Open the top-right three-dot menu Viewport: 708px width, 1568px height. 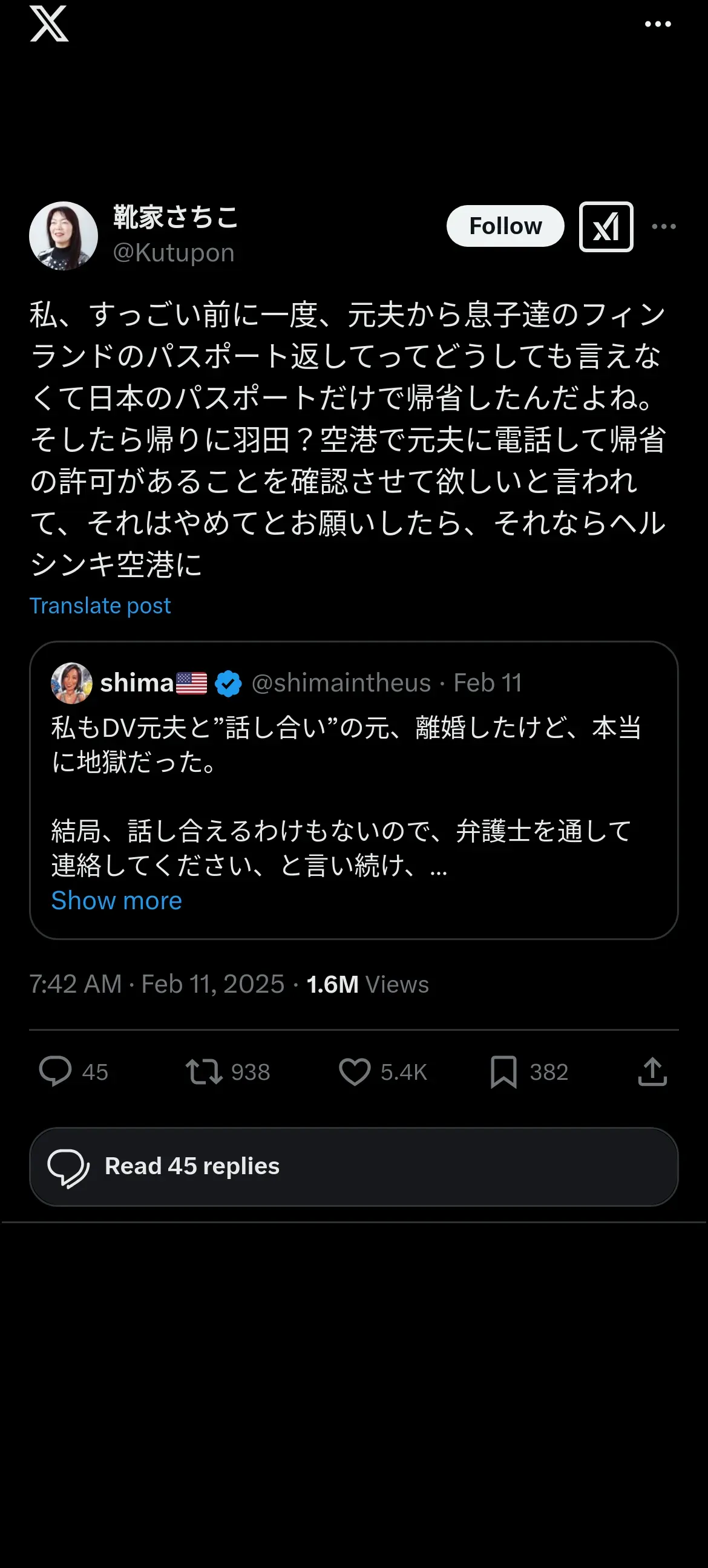(x=658, y=24)
